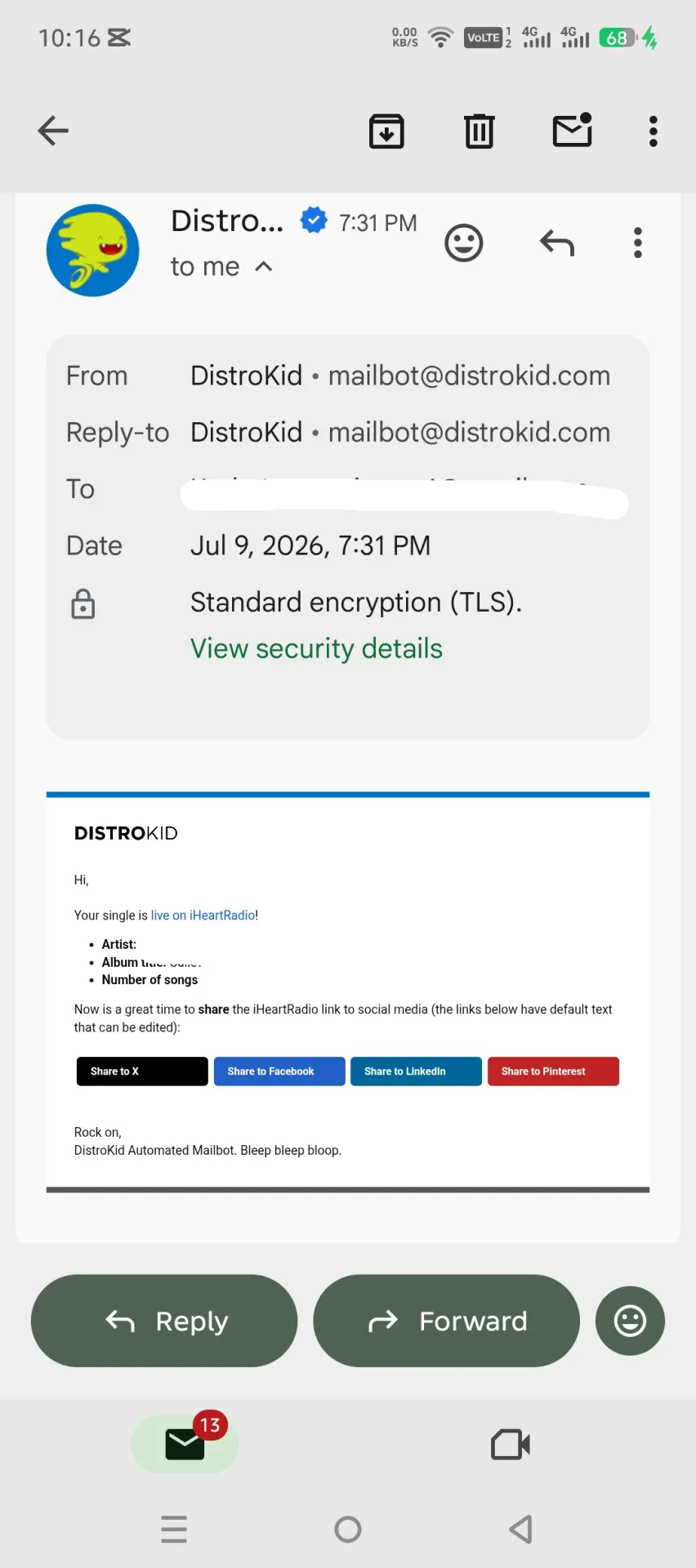The width and height of the screenshot is (696, 1568).
Task: Go back using the top-left arrow
Action: tap(53, 131)
